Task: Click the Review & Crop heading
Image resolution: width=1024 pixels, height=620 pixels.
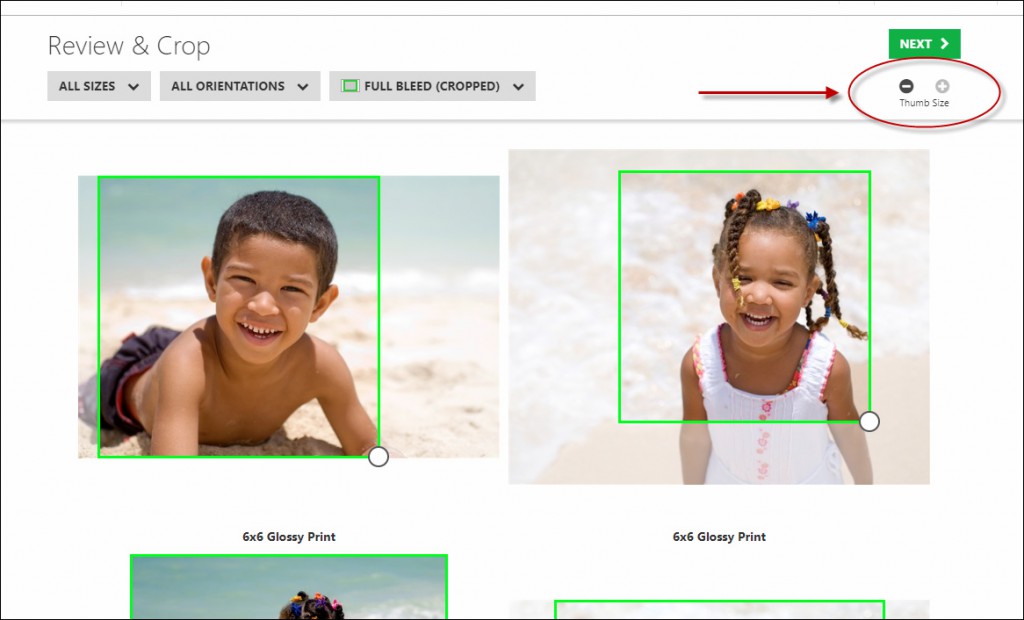Action: tap(129, 46)
